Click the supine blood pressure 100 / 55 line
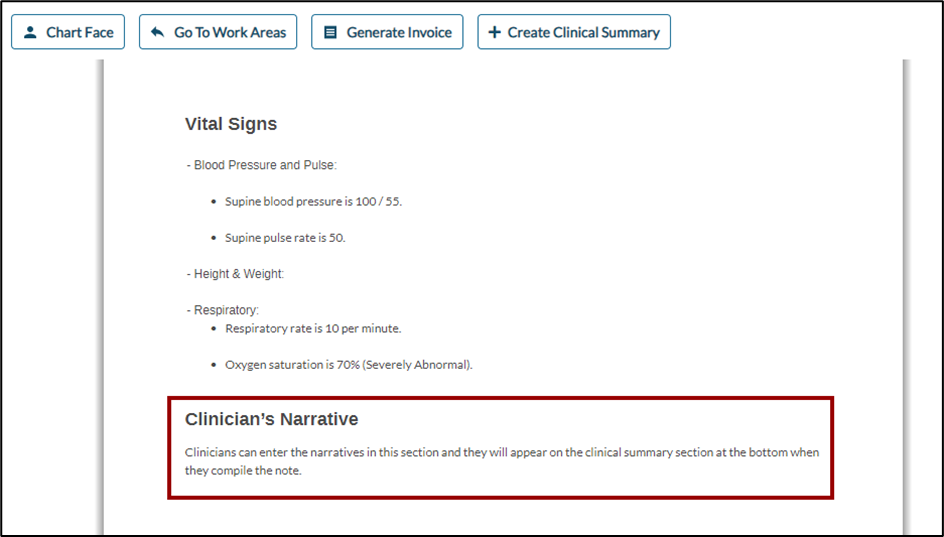The image size is (944, 537). 313,201
